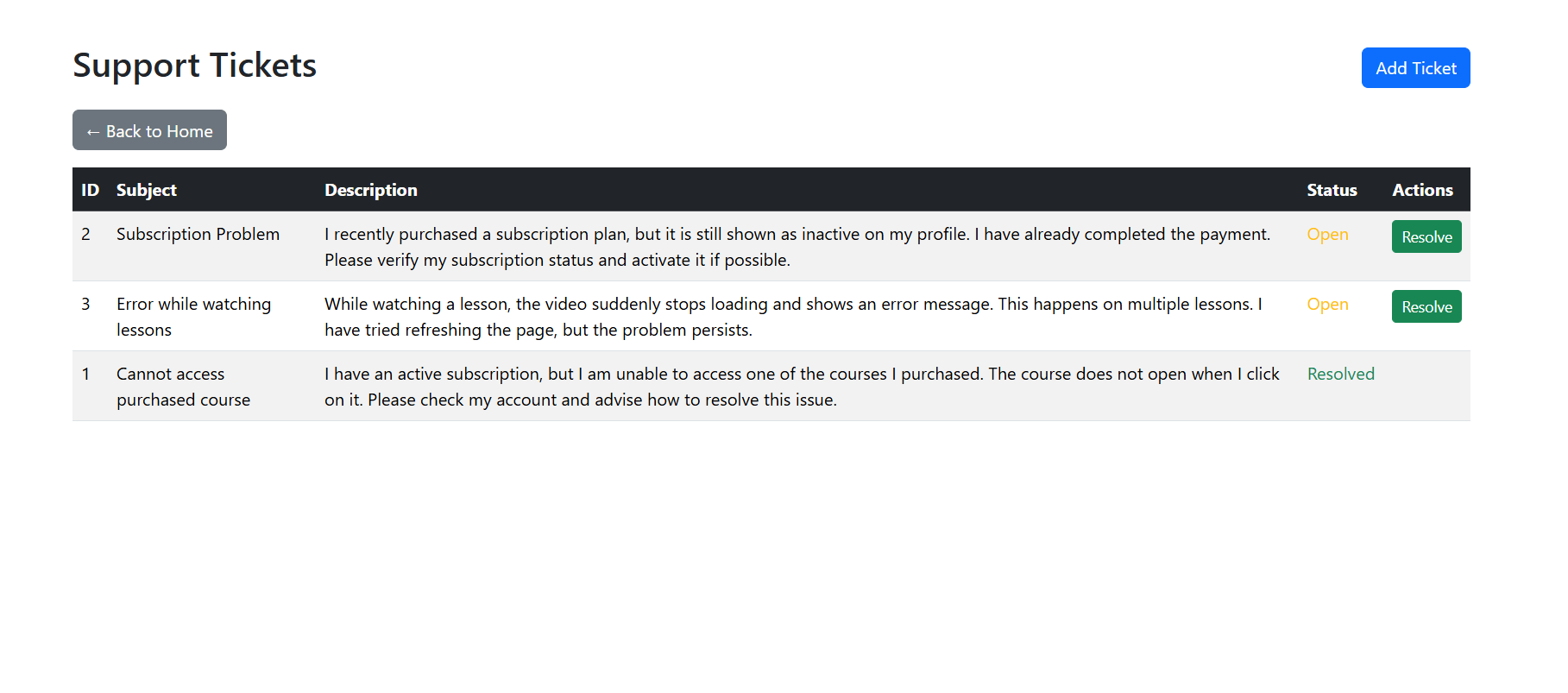Select the Error while watching lessons subject
The image size is (1568, 693).
click(x=193, y=317)
